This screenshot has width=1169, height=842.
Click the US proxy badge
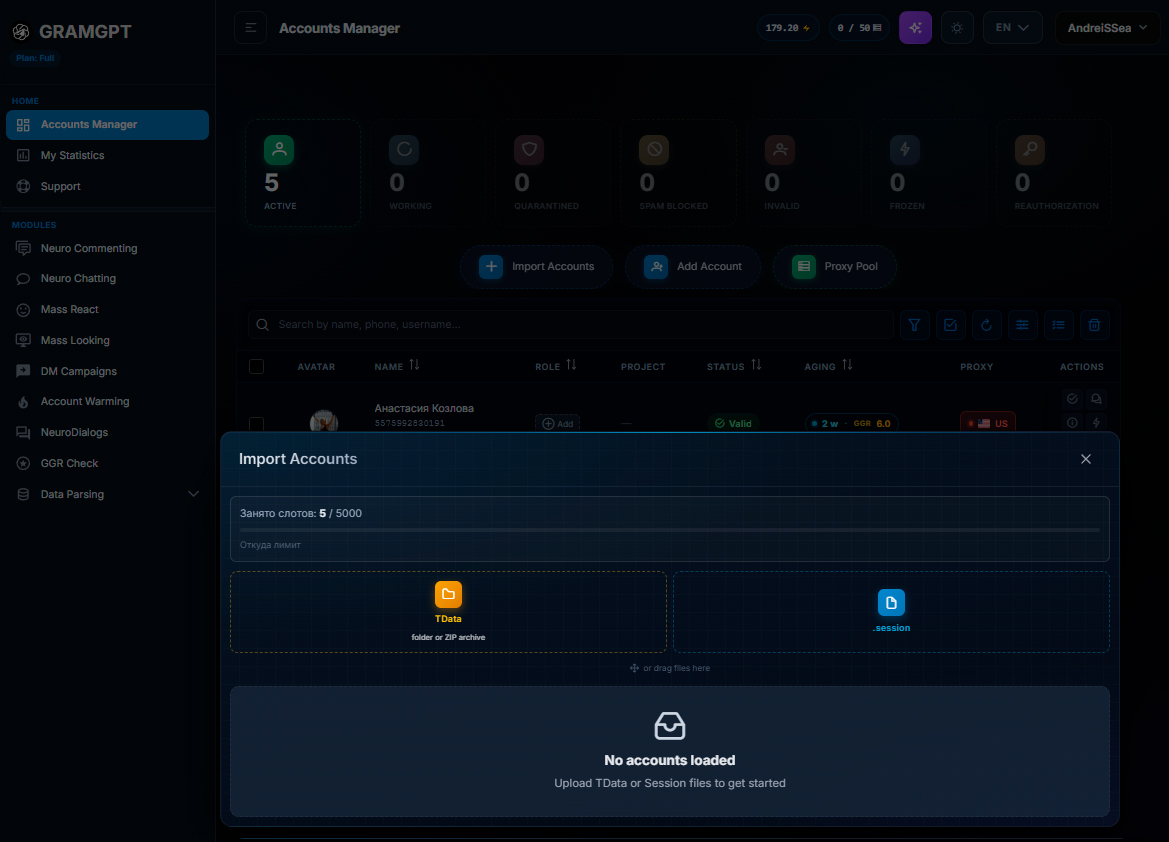[x=988, y=423]
